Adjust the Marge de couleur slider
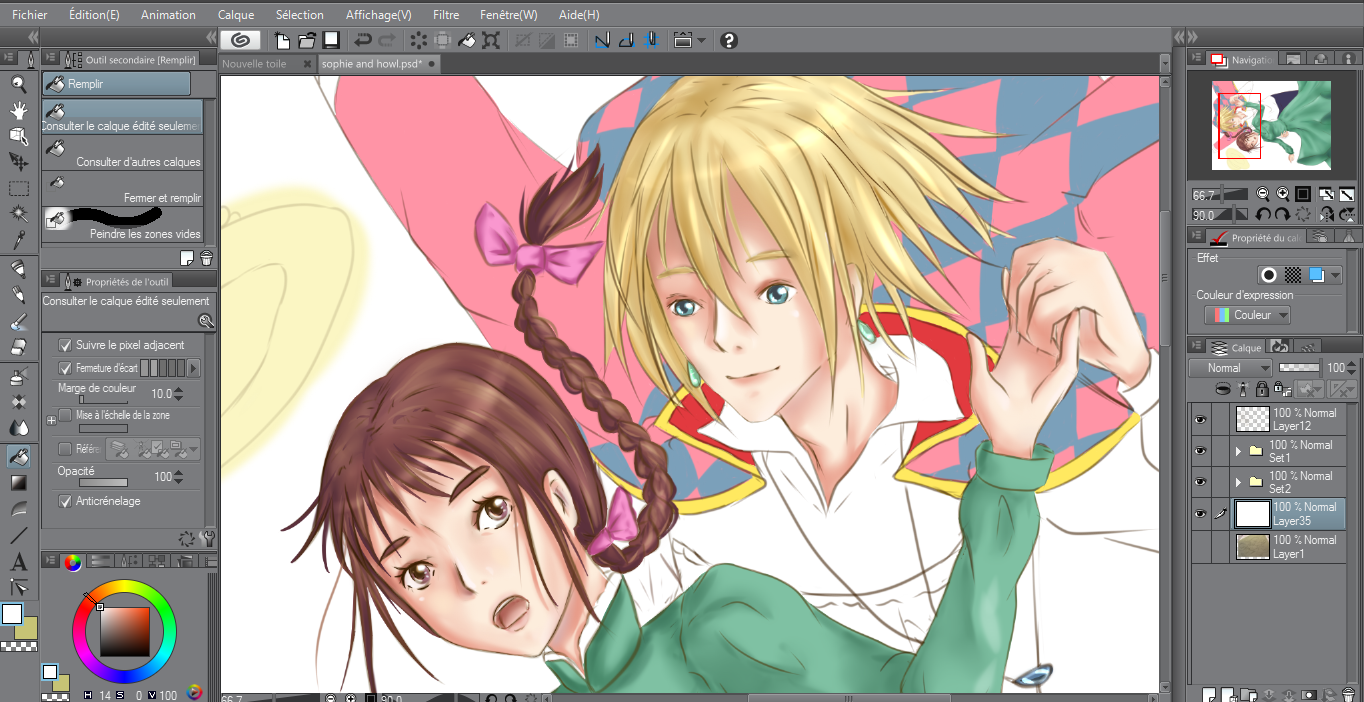The height and width of the screenshot is (702, 1364). pos(103,400)
